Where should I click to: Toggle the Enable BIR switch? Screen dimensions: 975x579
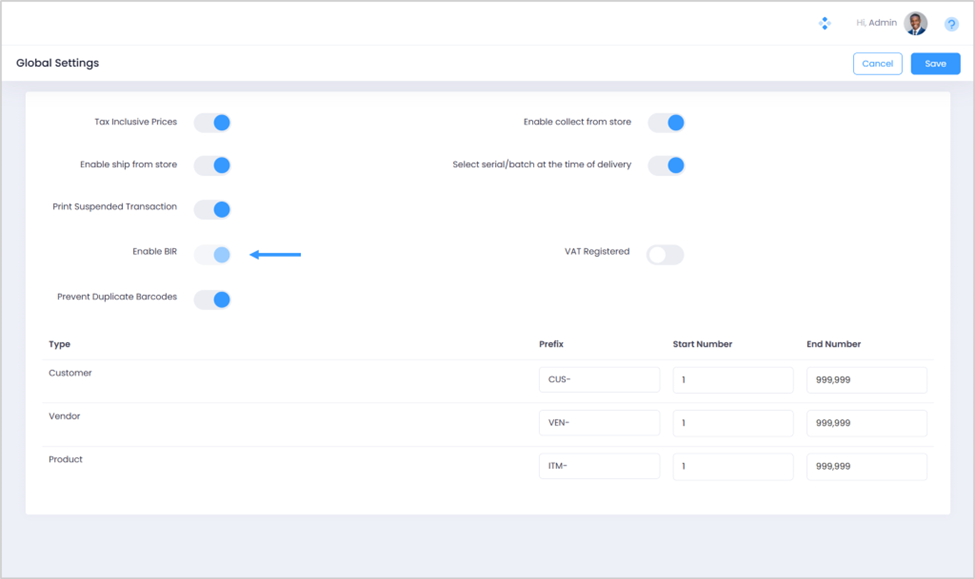click(212, 255)
